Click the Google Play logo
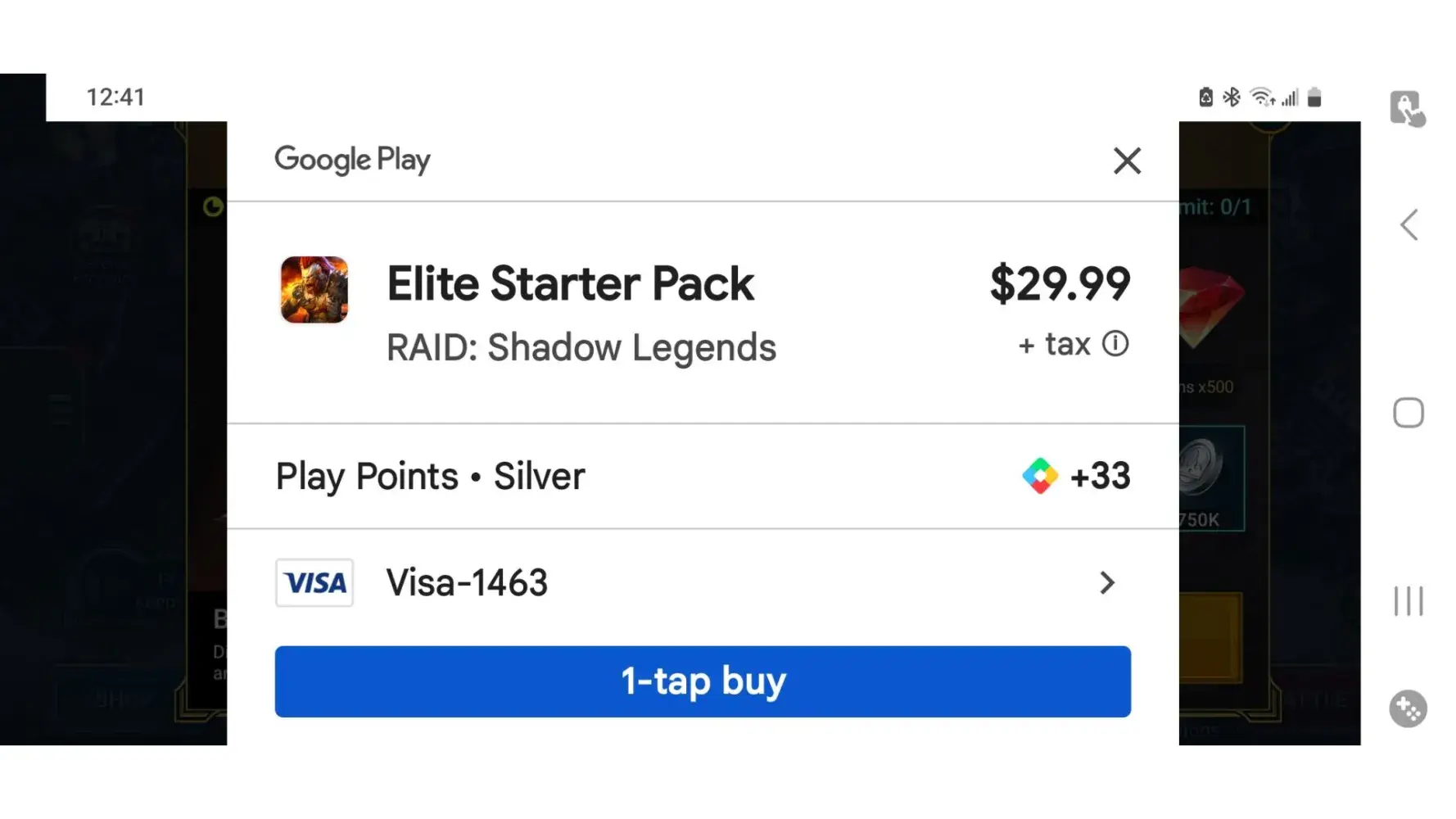Image resolution: width=1456 pixels, height=819 pixels. tap(352, 160)
